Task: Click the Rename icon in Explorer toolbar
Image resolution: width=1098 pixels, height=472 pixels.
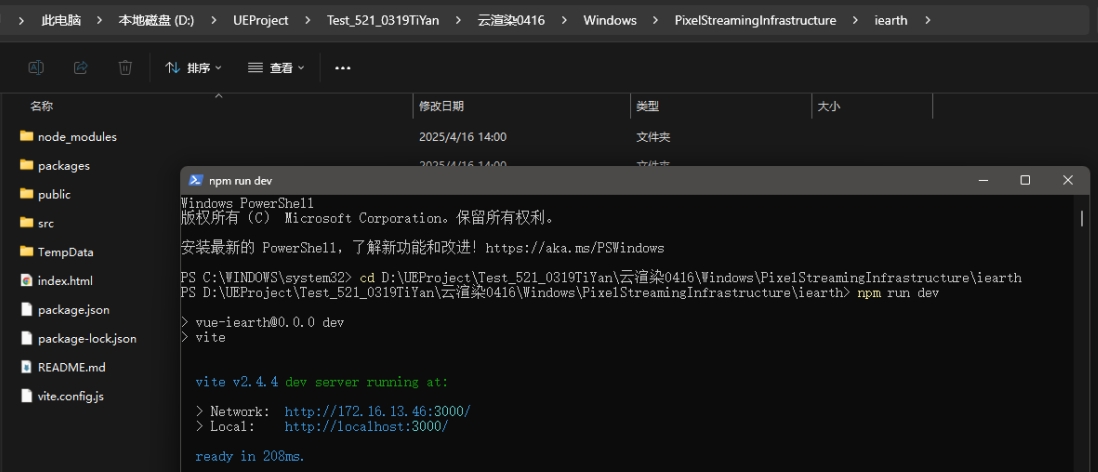Action: [36, 67]
